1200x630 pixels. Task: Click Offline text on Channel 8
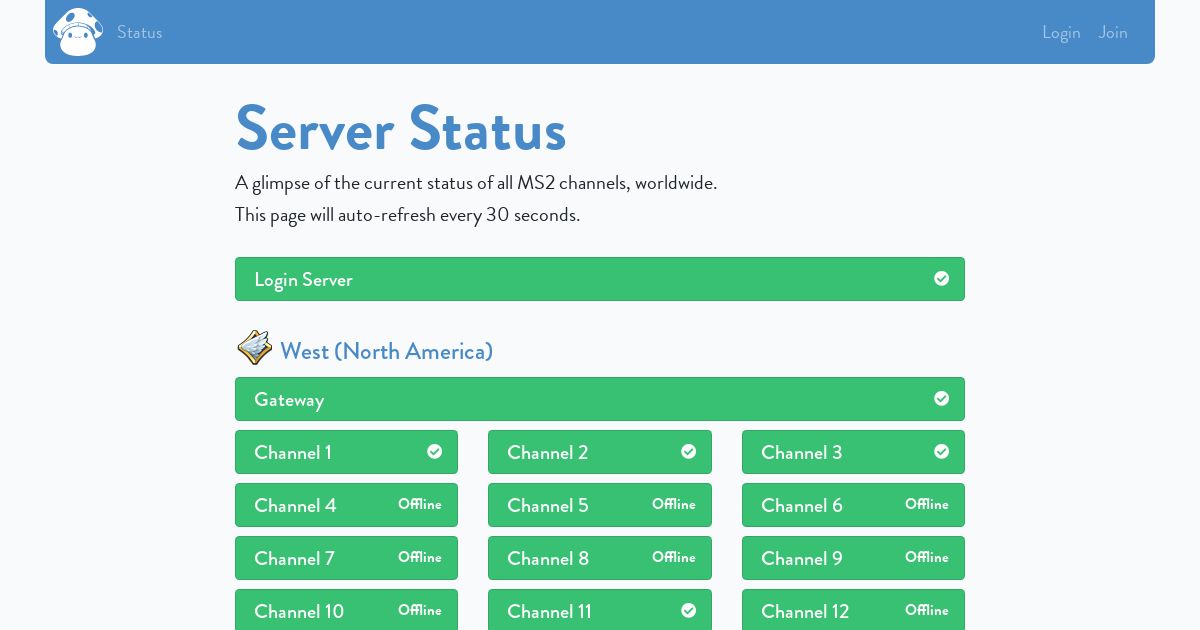[x=674, y=557]
